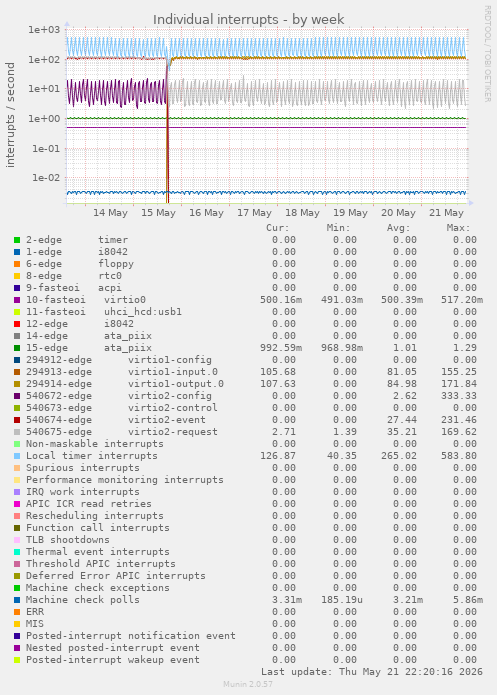Click the 15 May date marker on axis
497x695 pixels.
[x=158, y=213]
